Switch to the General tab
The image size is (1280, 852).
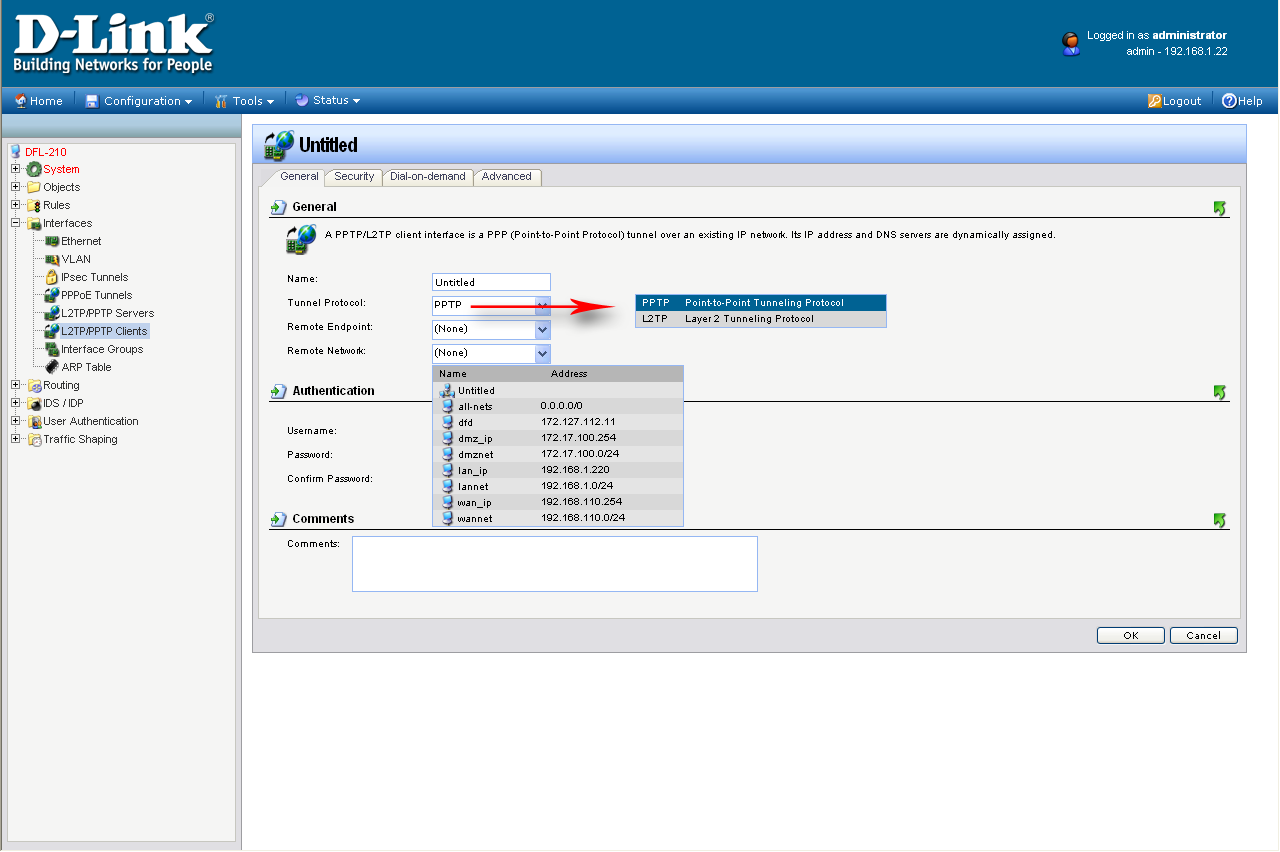click(298, 177)
